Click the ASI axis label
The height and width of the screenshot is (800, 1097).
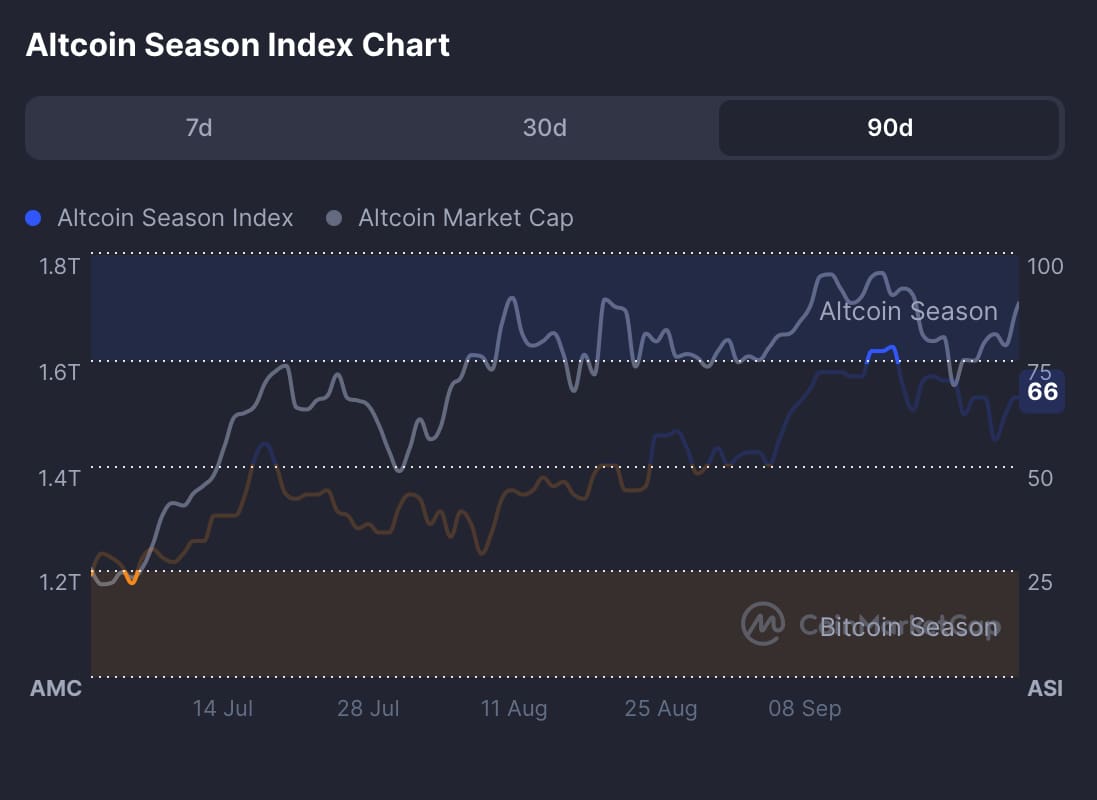(1045, 688)
